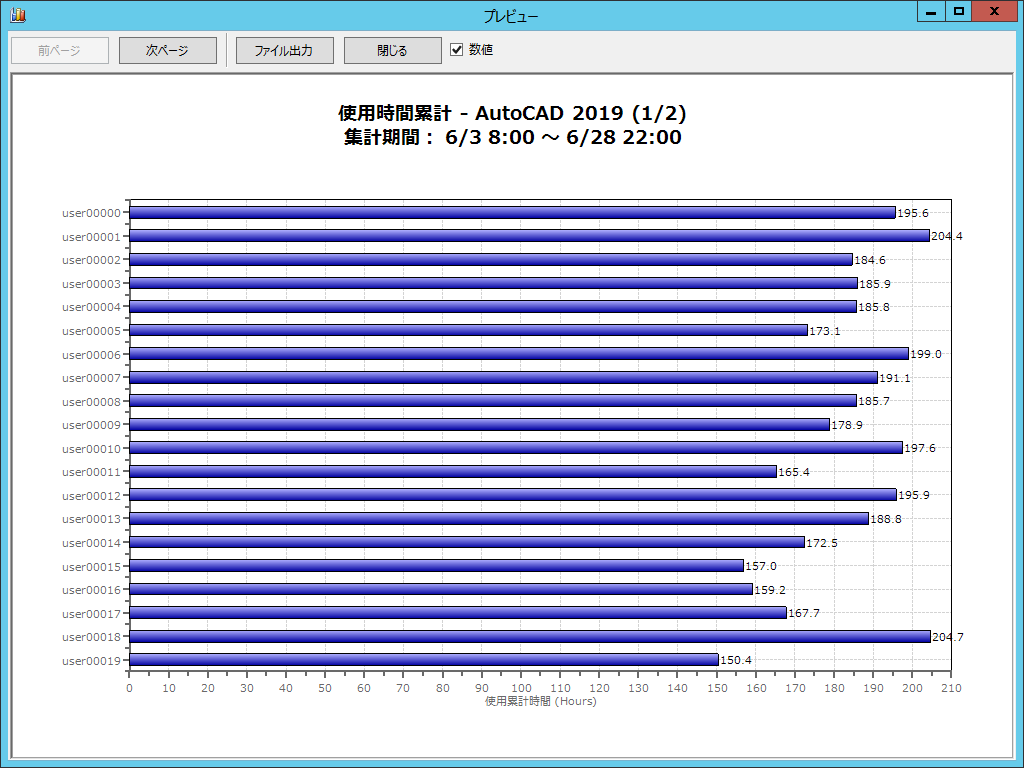Click the 50 tick label on x-axis
This screenshot has height=768, width=1024.
(325, 688)
